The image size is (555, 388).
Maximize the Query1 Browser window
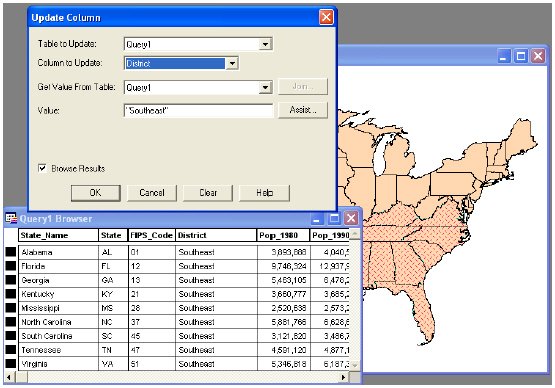pyautogui.click(x=334, y=218)
